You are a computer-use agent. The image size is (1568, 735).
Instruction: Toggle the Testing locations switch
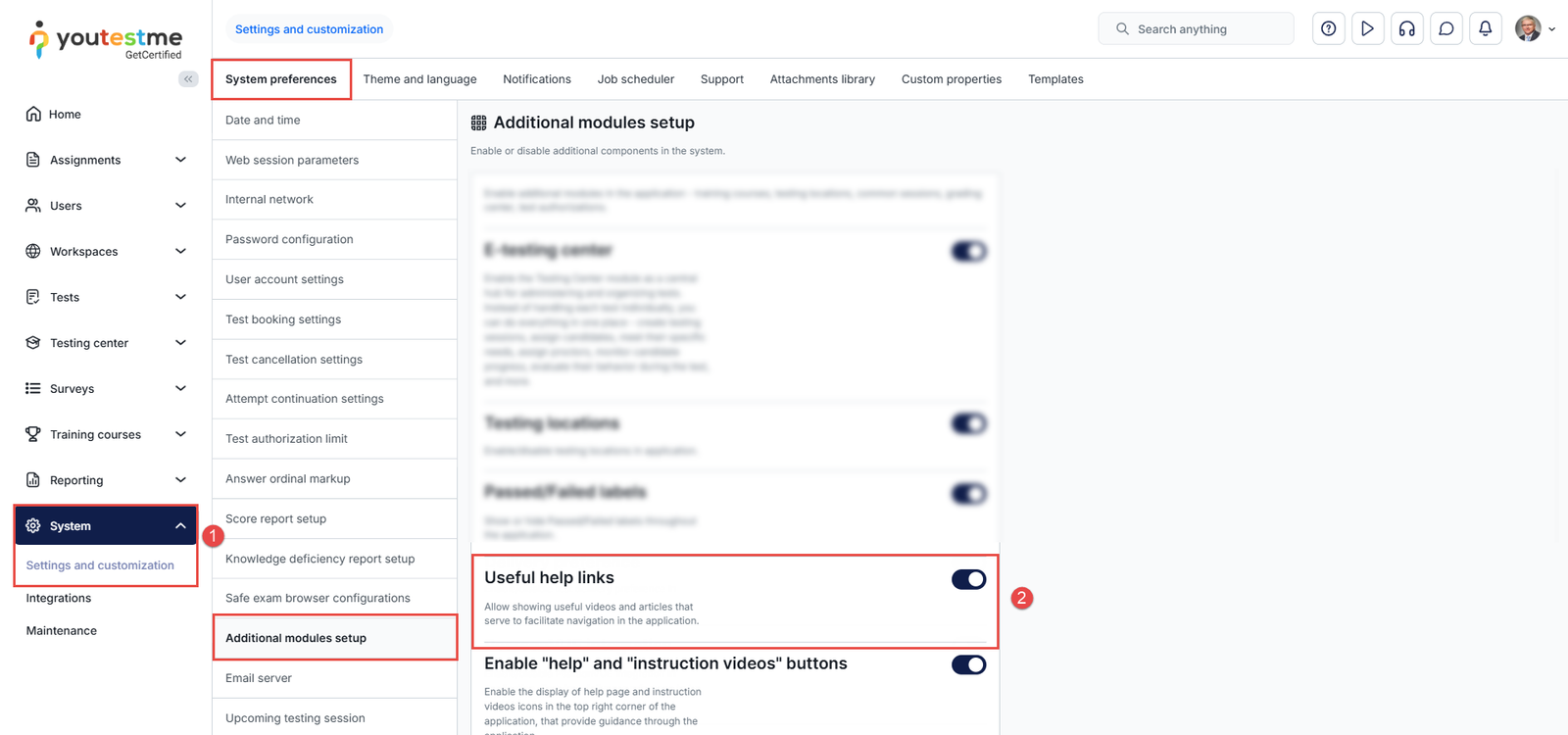(968, 423)
